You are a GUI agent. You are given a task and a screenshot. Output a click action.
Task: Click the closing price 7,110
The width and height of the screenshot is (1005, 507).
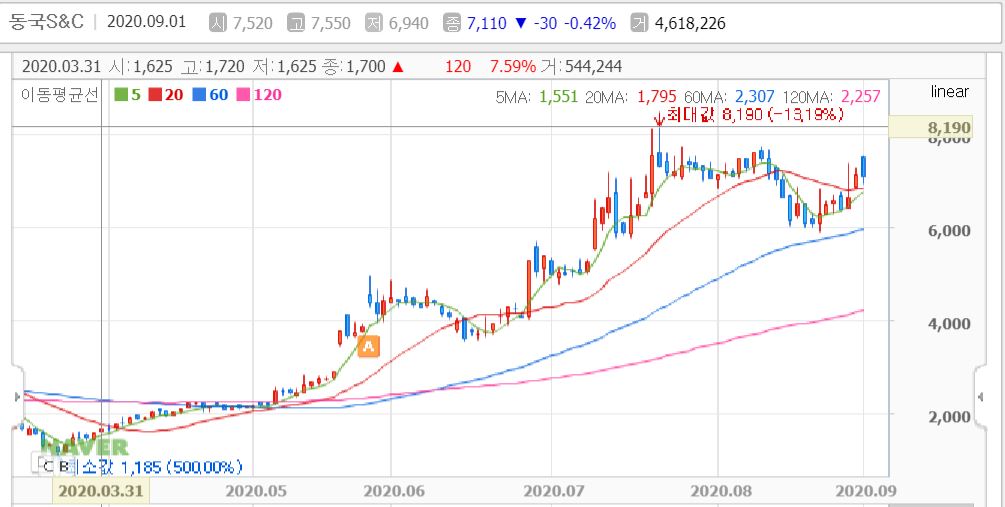[486, 24]
